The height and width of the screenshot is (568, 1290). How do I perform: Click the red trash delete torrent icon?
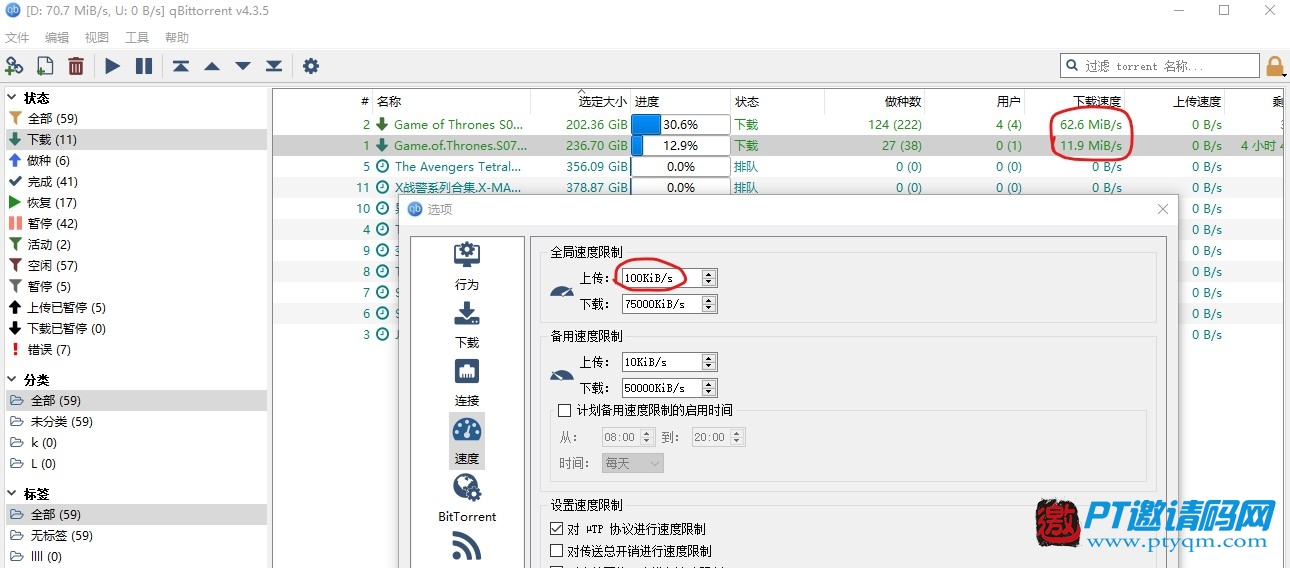[76, 66]
